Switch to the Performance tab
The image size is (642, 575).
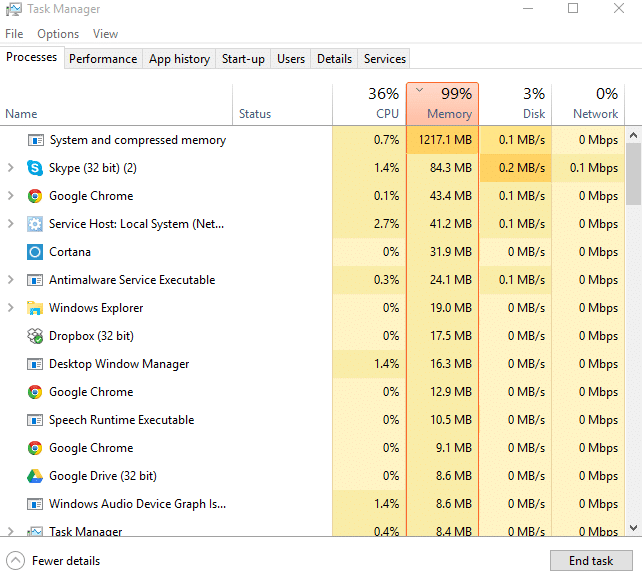pyautogui.click(x=103, y=59)
